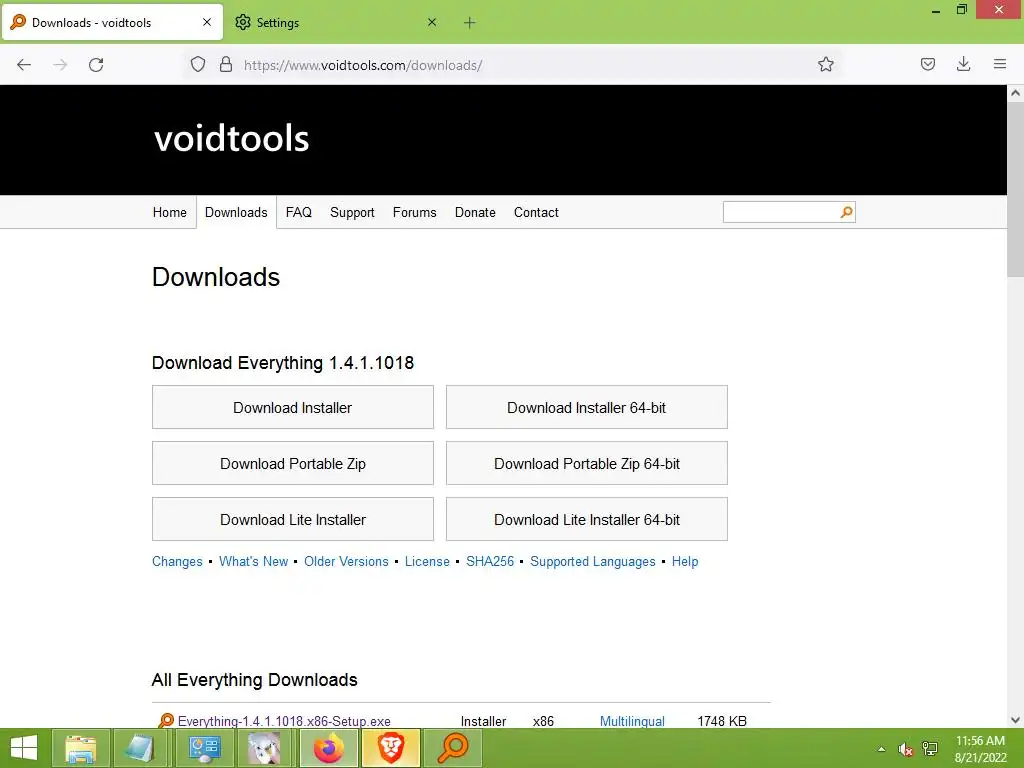Click the site search magnifier icon

coord(846,212)
